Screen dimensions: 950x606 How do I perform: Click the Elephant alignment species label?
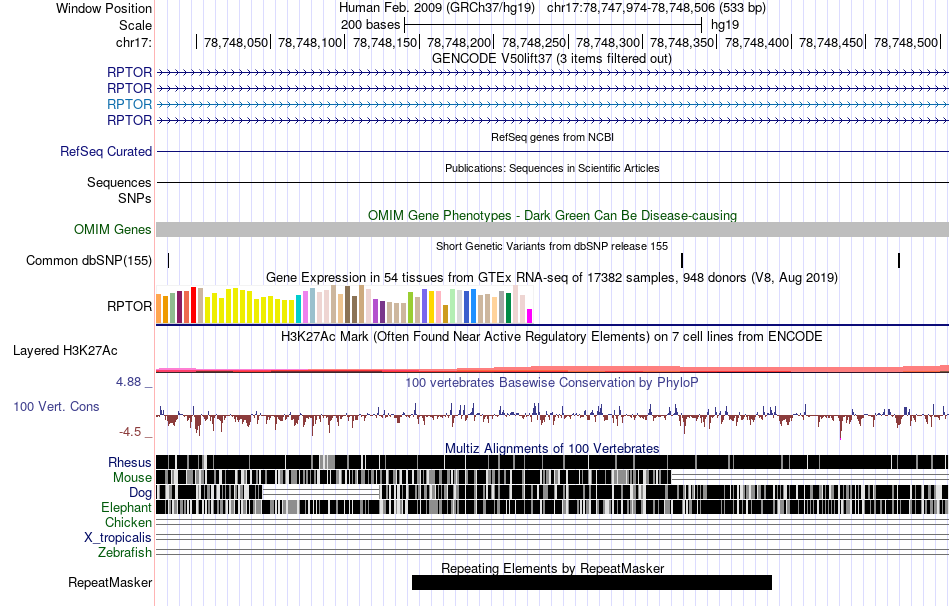coord(126,507)
